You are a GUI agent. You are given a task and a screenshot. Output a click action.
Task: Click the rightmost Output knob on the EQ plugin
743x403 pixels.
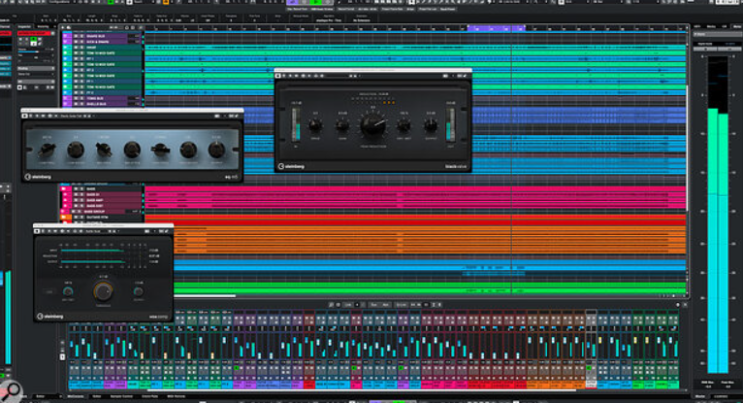217,150
